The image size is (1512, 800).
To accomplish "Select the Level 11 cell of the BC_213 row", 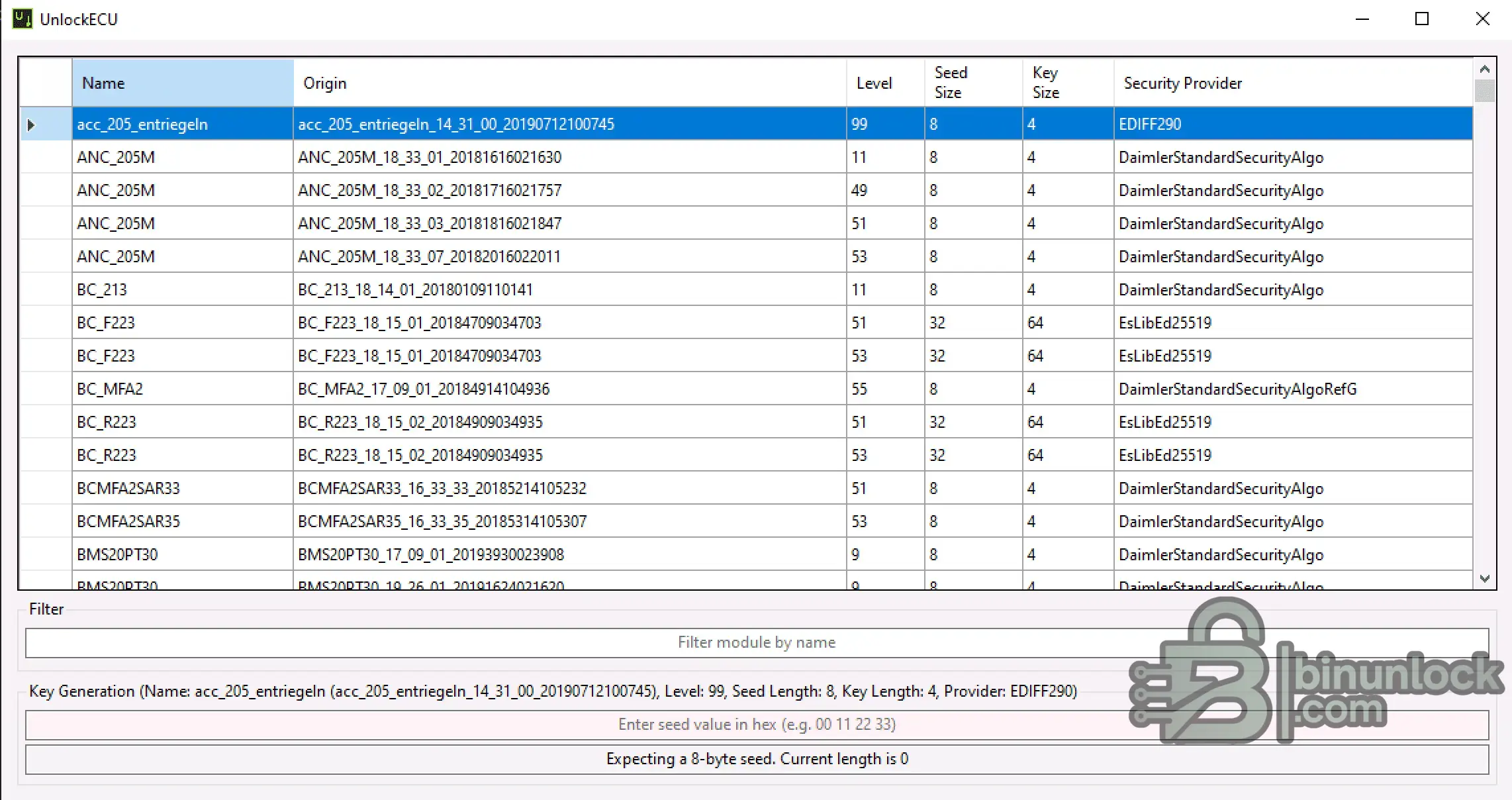I will pos(886,289).
